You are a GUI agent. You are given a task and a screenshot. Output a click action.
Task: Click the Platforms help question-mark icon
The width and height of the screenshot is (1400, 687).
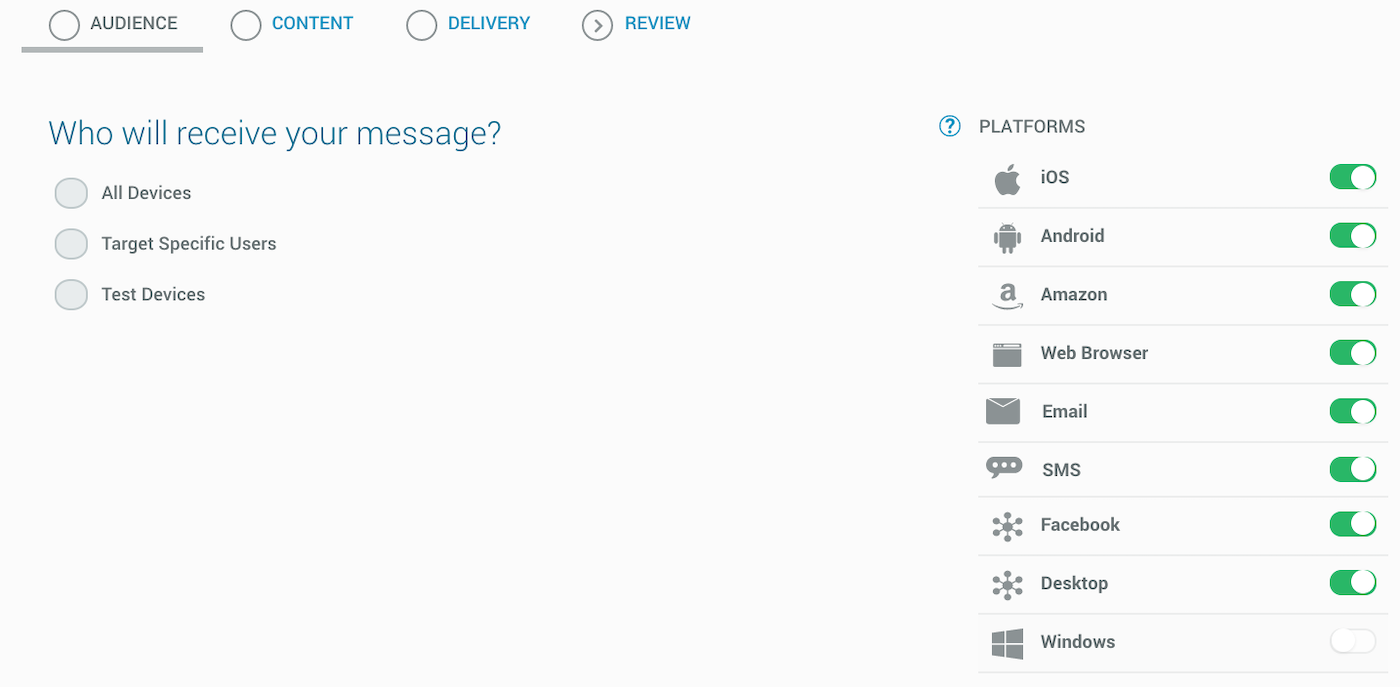coord(950,126)
